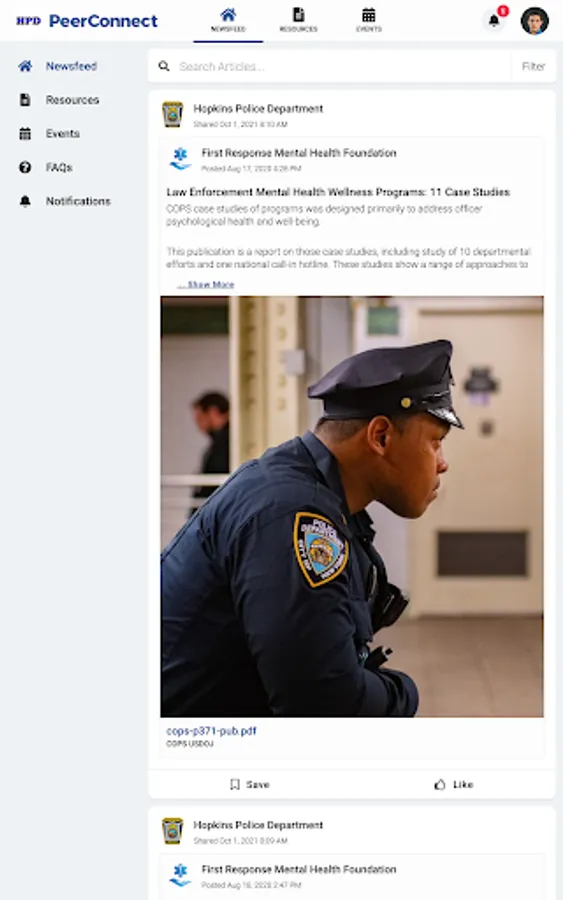563x900 pixels.
Task: Open the cops-p371-pub.pdf link
Action: click(x=211, y=731)
